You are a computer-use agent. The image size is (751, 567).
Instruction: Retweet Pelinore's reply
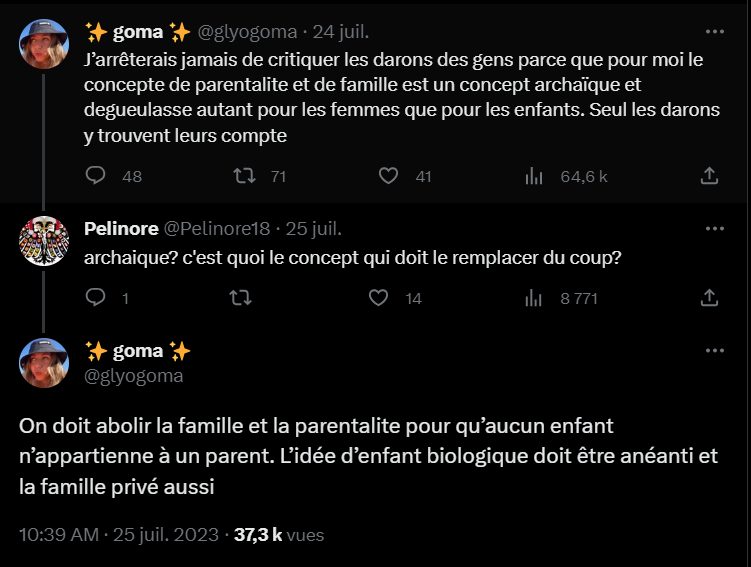tap(241, 297)
